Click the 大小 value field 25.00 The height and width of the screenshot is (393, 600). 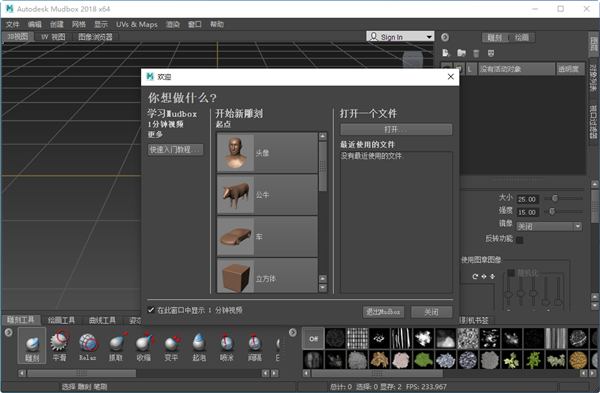click(527, 199)
